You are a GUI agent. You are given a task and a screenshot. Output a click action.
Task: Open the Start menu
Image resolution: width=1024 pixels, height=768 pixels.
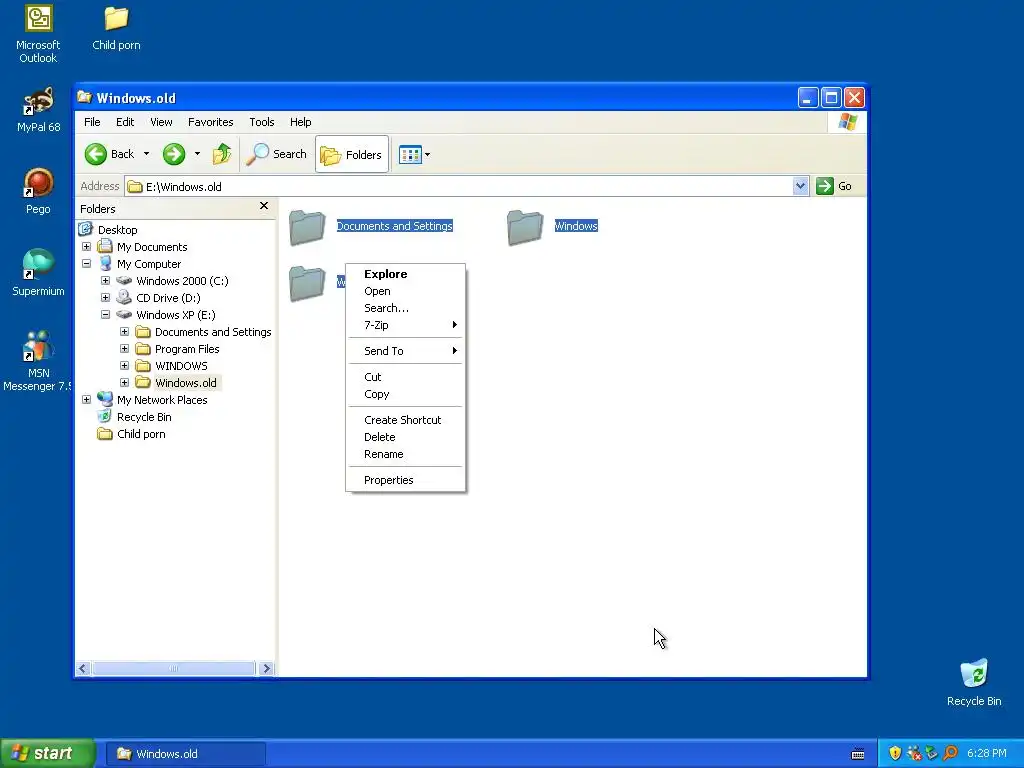pyautogui.click(x=47, y=753)
